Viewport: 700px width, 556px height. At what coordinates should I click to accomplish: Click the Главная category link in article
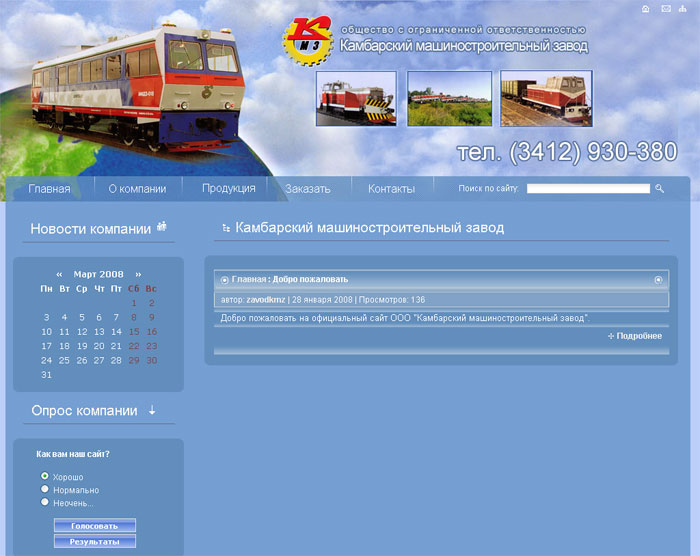pyautogui.click(x=249, y=279)
